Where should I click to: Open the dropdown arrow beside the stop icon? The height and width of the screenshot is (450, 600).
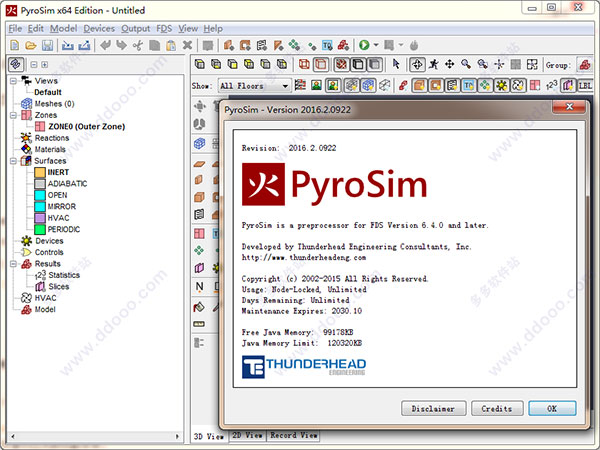pos(401,45)
